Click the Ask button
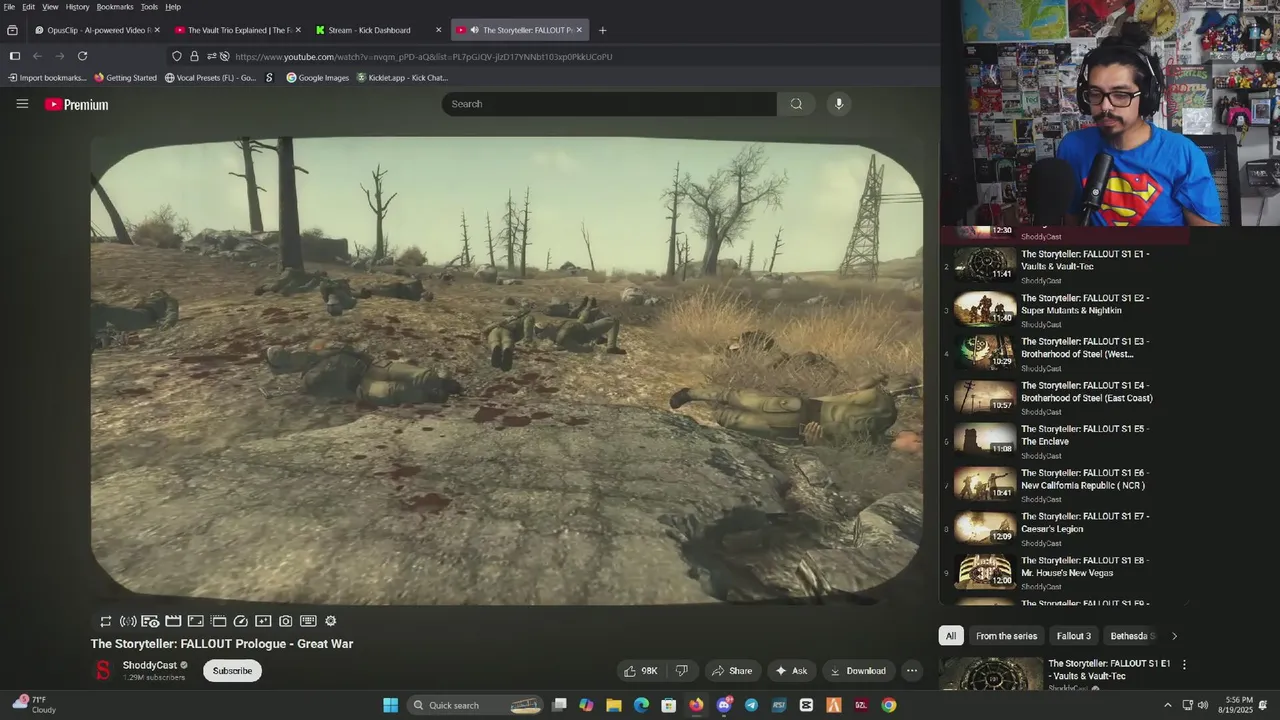1280x720 pixels. (791, 671)
